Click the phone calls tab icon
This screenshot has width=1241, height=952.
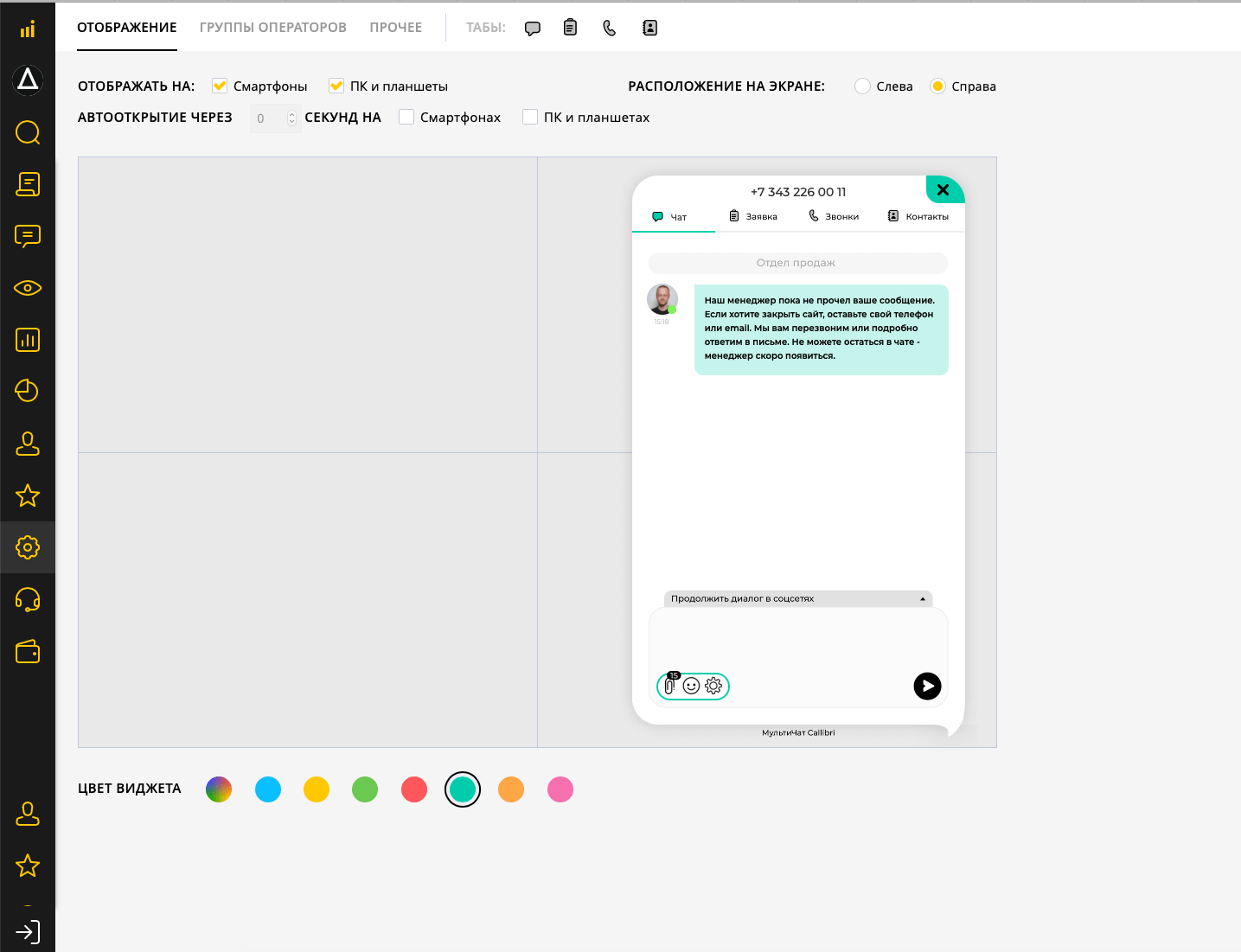(x=610, y=28)
